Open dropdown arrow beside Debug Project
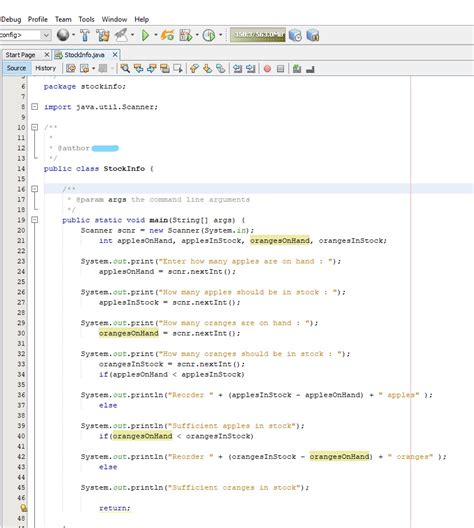The width and height of the screenshot is (474, 528). 197,35
